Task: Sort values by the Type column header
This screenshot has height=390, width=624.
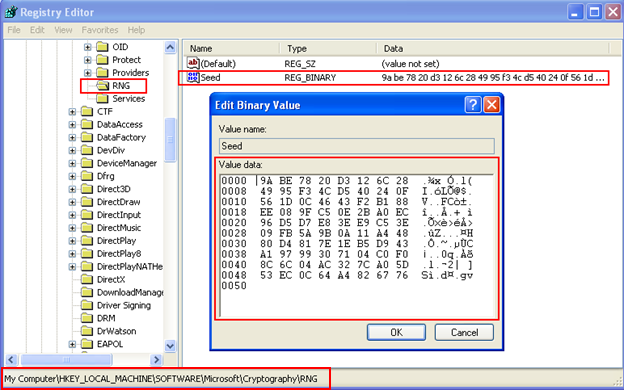Action: tap(329, 49)
